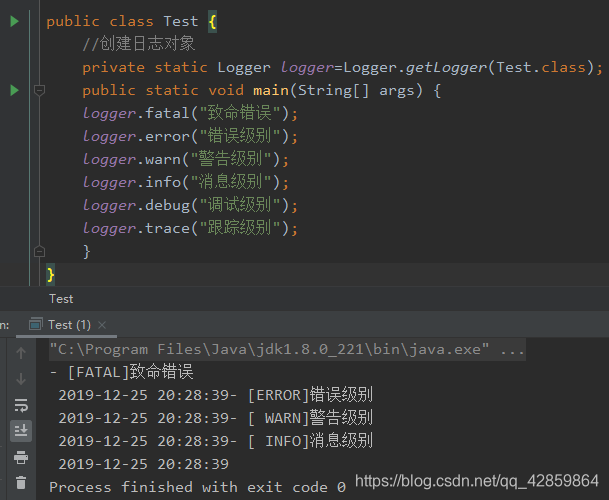
Task: Click the [ WARN]警告级别 console line
Action: click(216, 418)
